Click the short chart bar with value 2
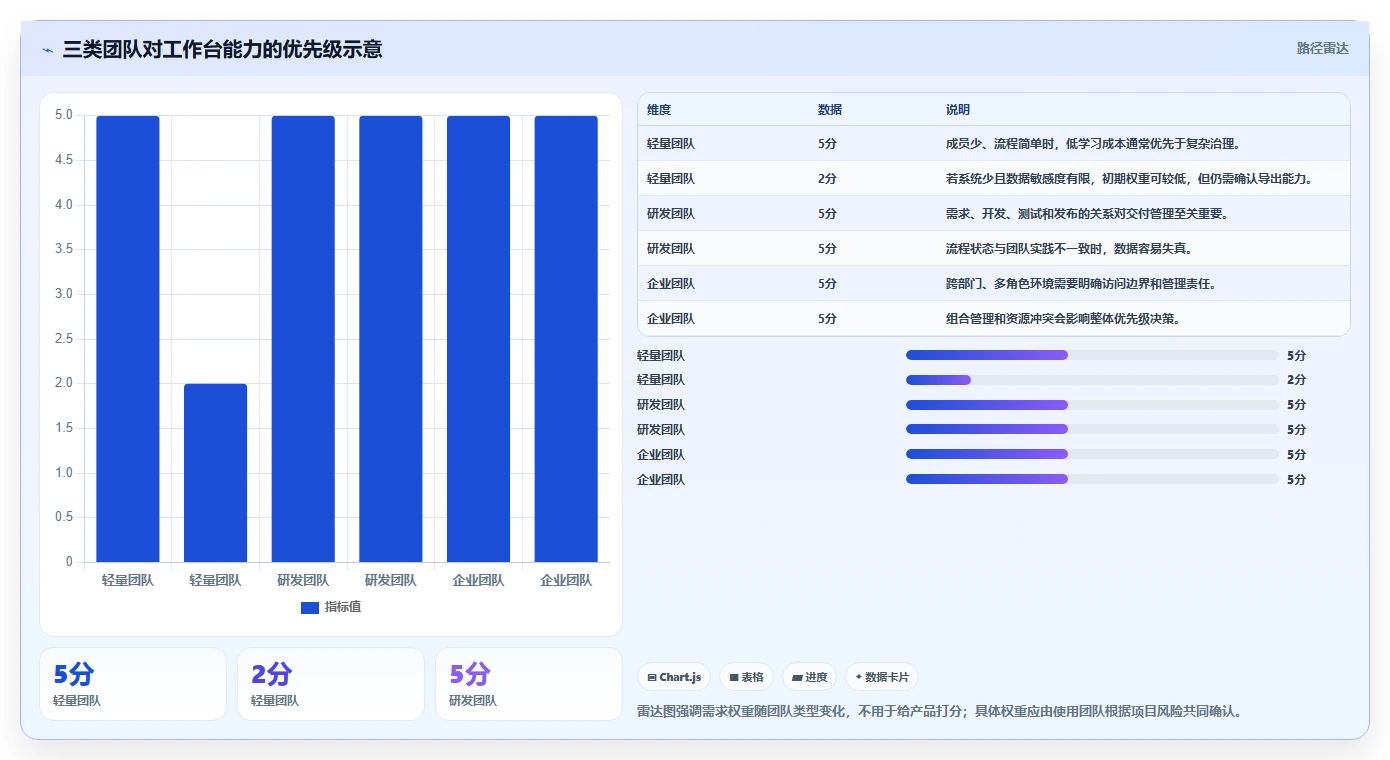The image size is (1390, 760). [215, 473]
